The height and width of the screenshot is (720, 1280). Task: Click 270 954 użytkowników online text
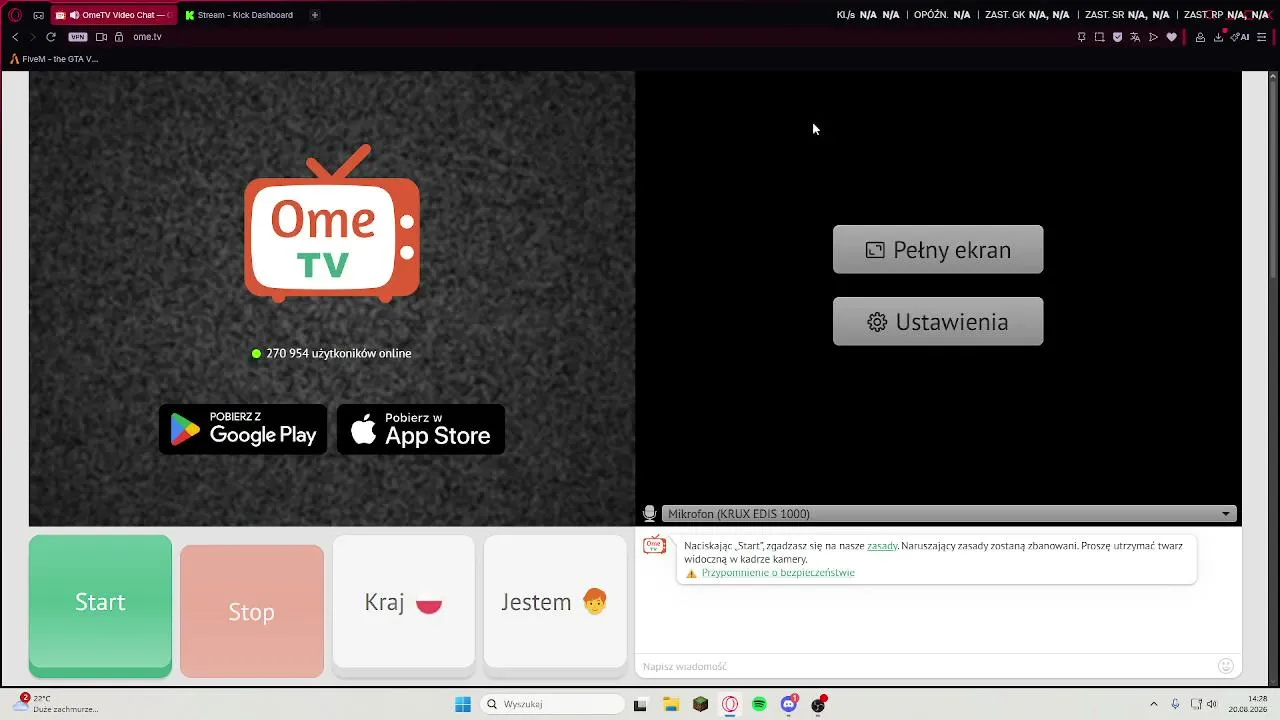click(x=338, y=353)
